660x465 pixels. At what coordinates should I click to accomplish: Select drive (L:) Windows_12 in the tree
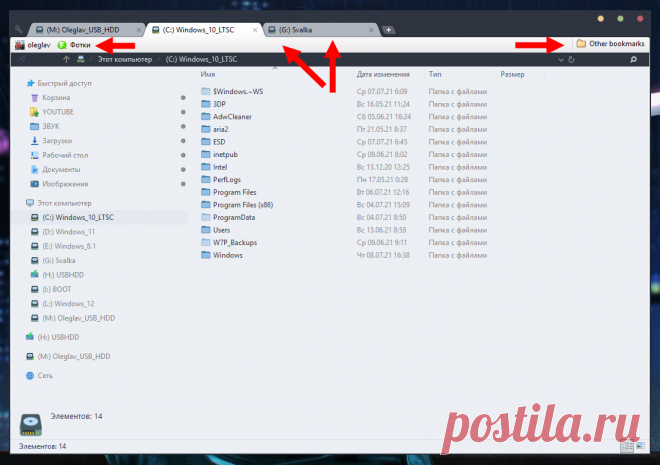pos(63,303)
